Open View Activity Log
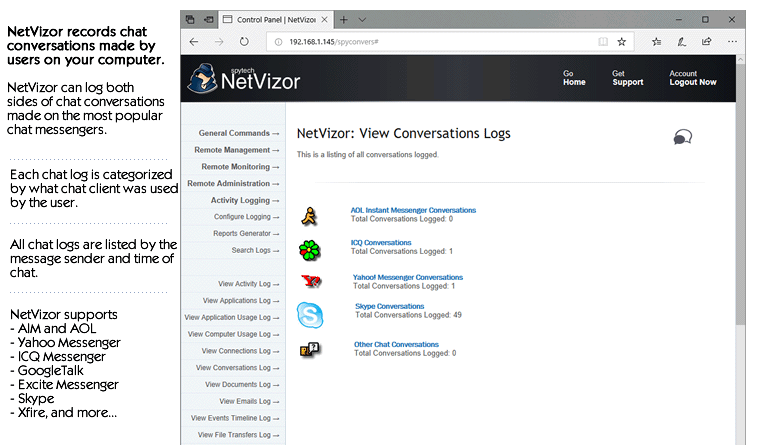The image size is (761, 445). click(x=248, y=283)
